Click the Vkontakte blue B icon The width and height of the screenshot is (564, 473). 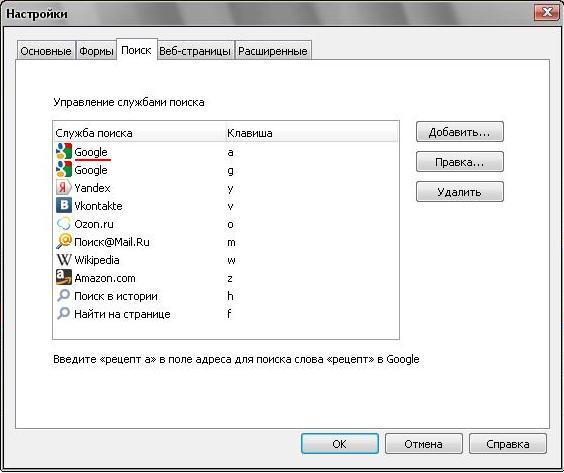[x=64, y=206]
